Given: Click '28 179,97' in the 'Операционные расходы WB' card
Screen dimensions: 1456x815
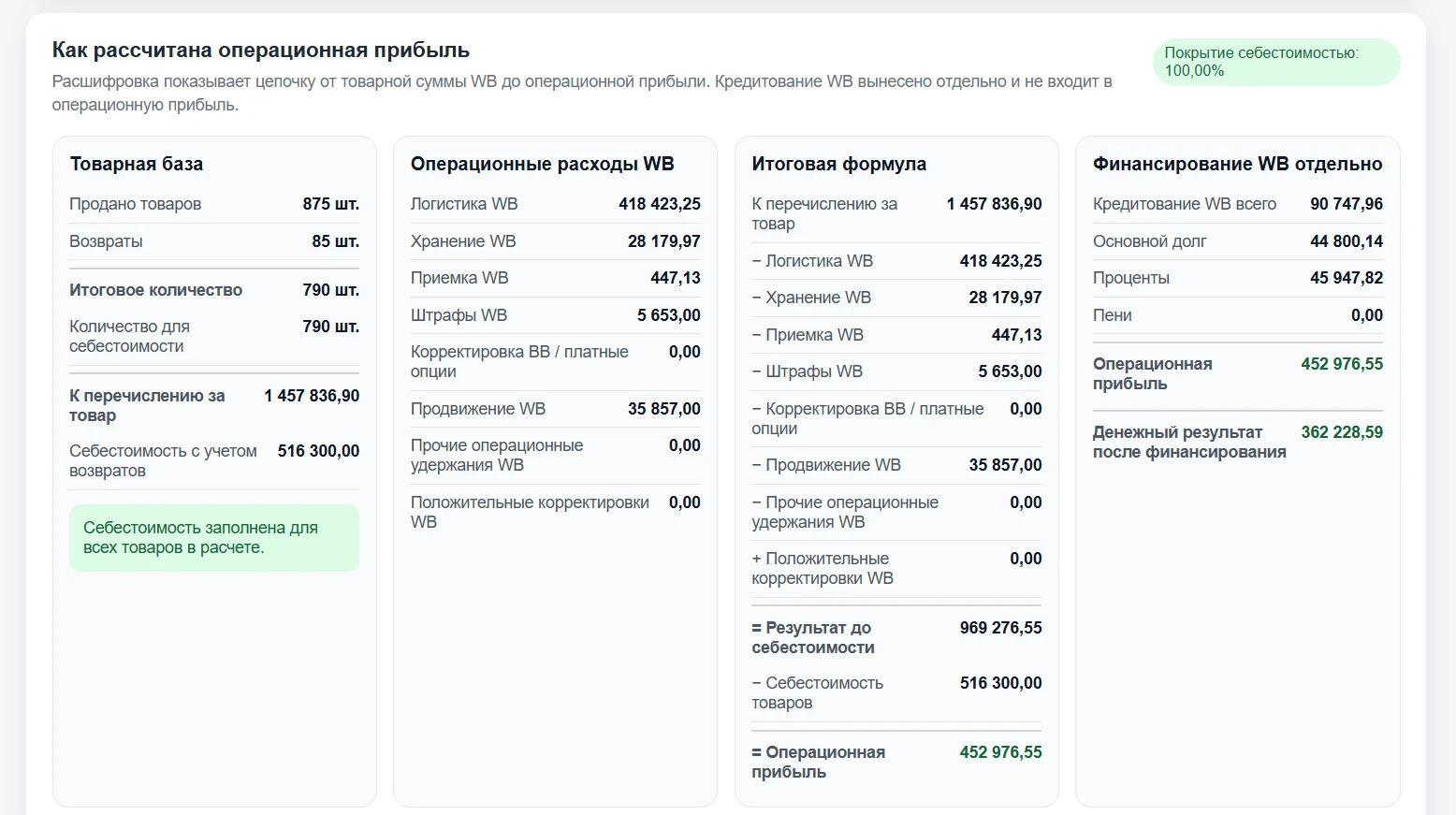Looking at the screenshot, I should point(664,241).
